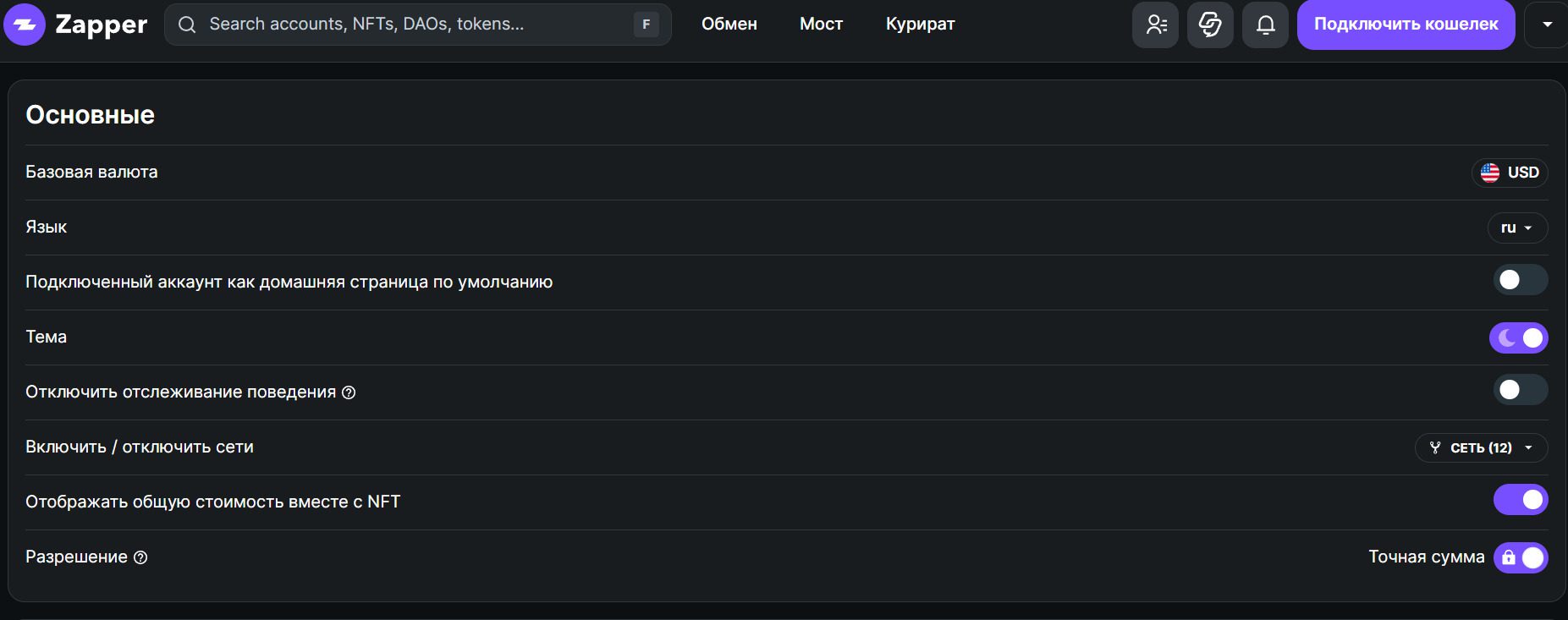1568x620 pixels.
Task: Click the Zapper logo icon
Action: pos(25,25)
